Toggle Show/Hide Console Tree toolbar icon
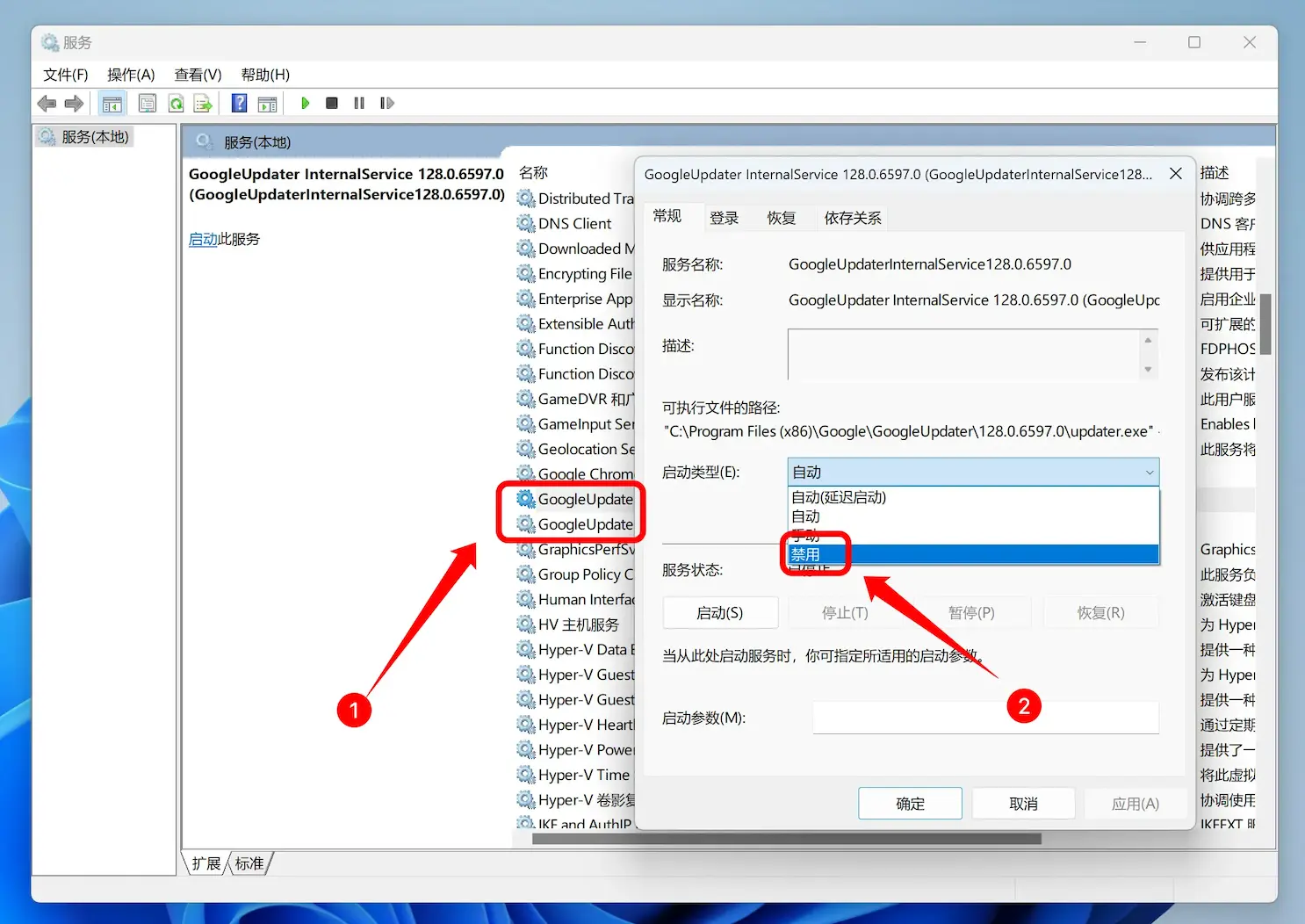The image size is (1305, 924). (112, 104)
